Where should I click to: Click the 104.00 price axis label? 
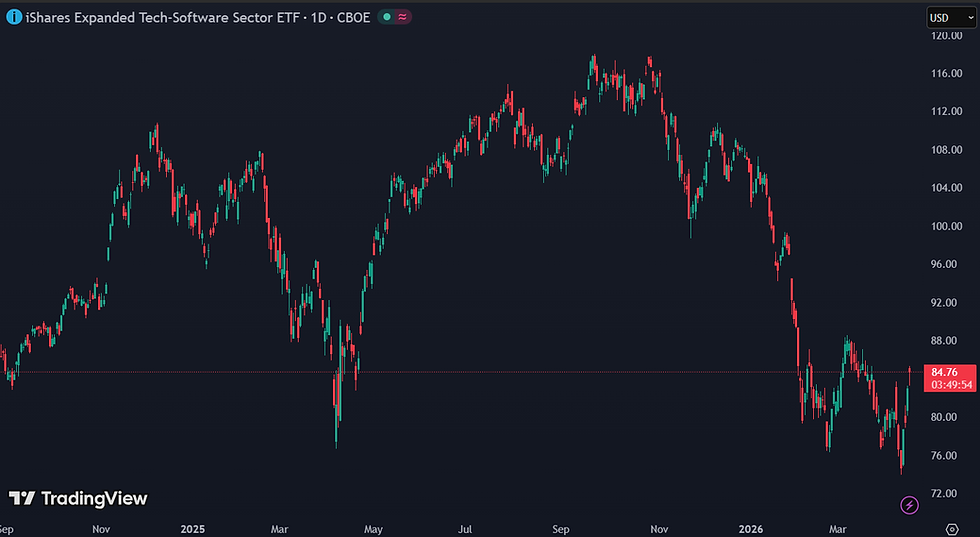click(x=947, y=188)
